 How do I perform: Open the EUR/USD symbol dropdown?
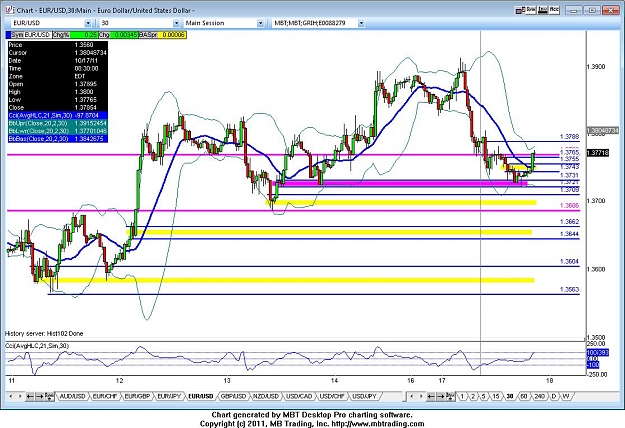coord(88,23)
